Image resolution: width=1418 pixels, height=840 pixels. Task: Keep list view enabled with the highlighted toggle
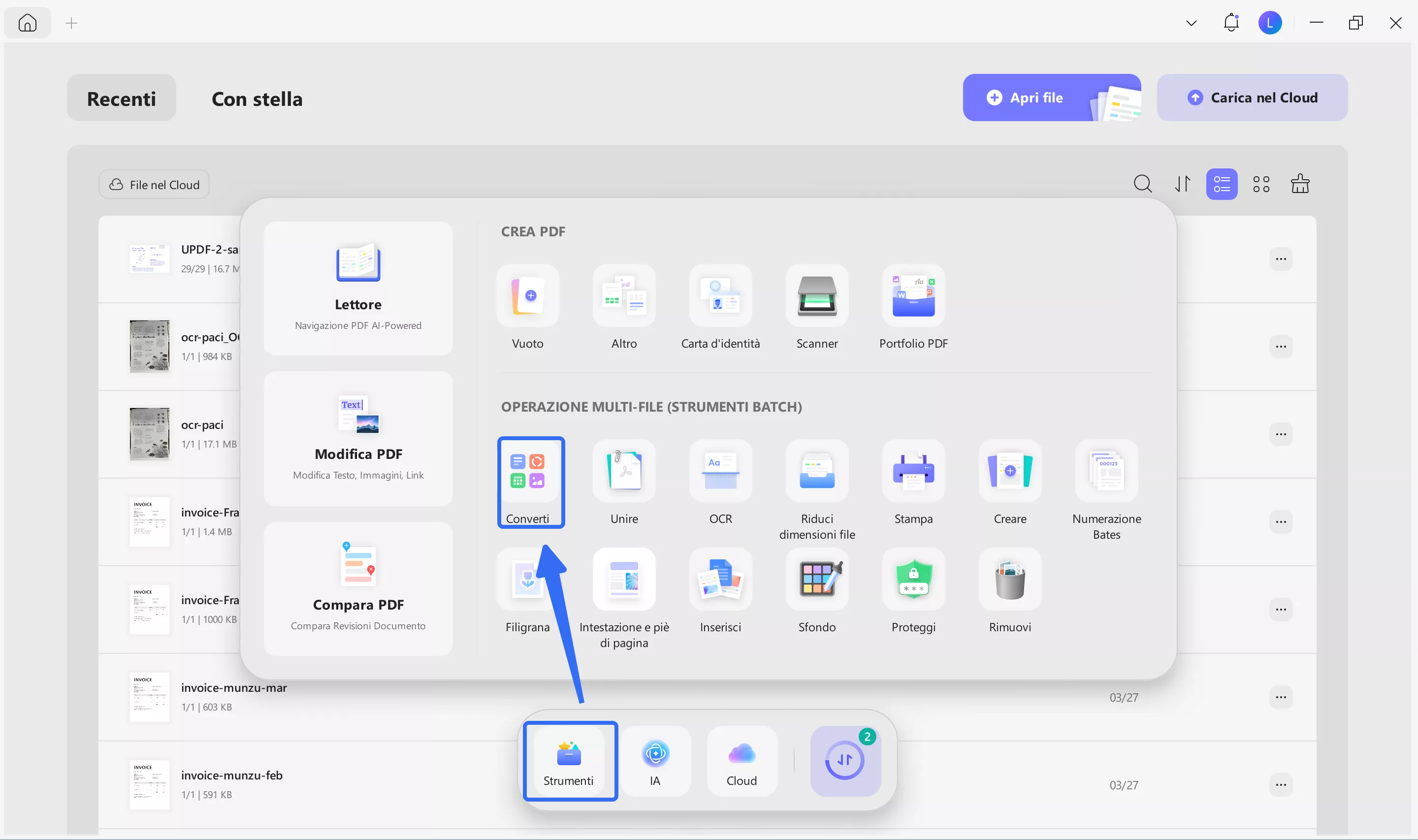click(x=1222, y=184)
